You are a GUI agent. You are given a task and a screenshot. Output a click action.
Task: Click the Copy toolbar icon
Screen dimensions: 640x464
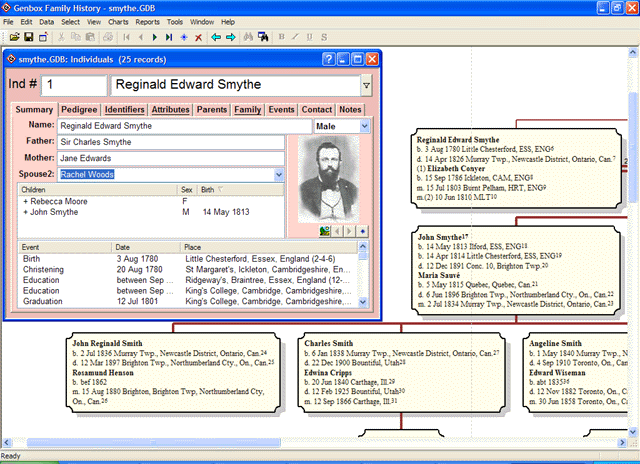click(76, 37)
